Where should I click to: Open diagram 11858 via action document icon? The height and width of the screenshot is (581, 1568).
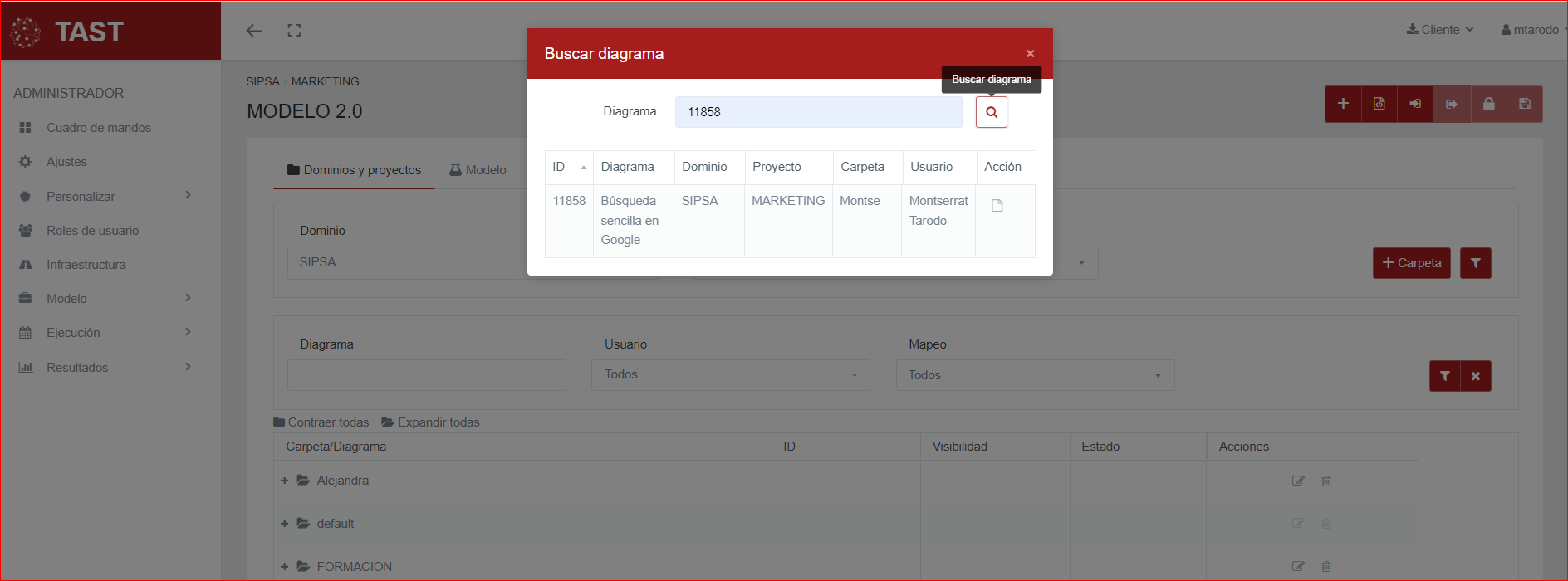pyautogui.click(x=997, y=206)
